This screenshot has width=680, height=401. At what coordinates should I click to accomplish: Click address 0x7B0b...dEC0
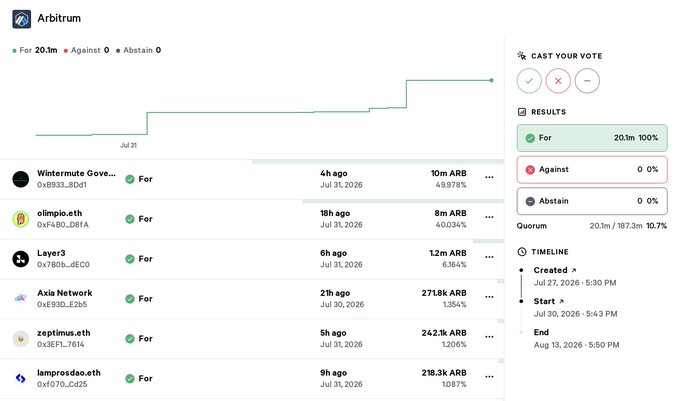pos(63,264)
